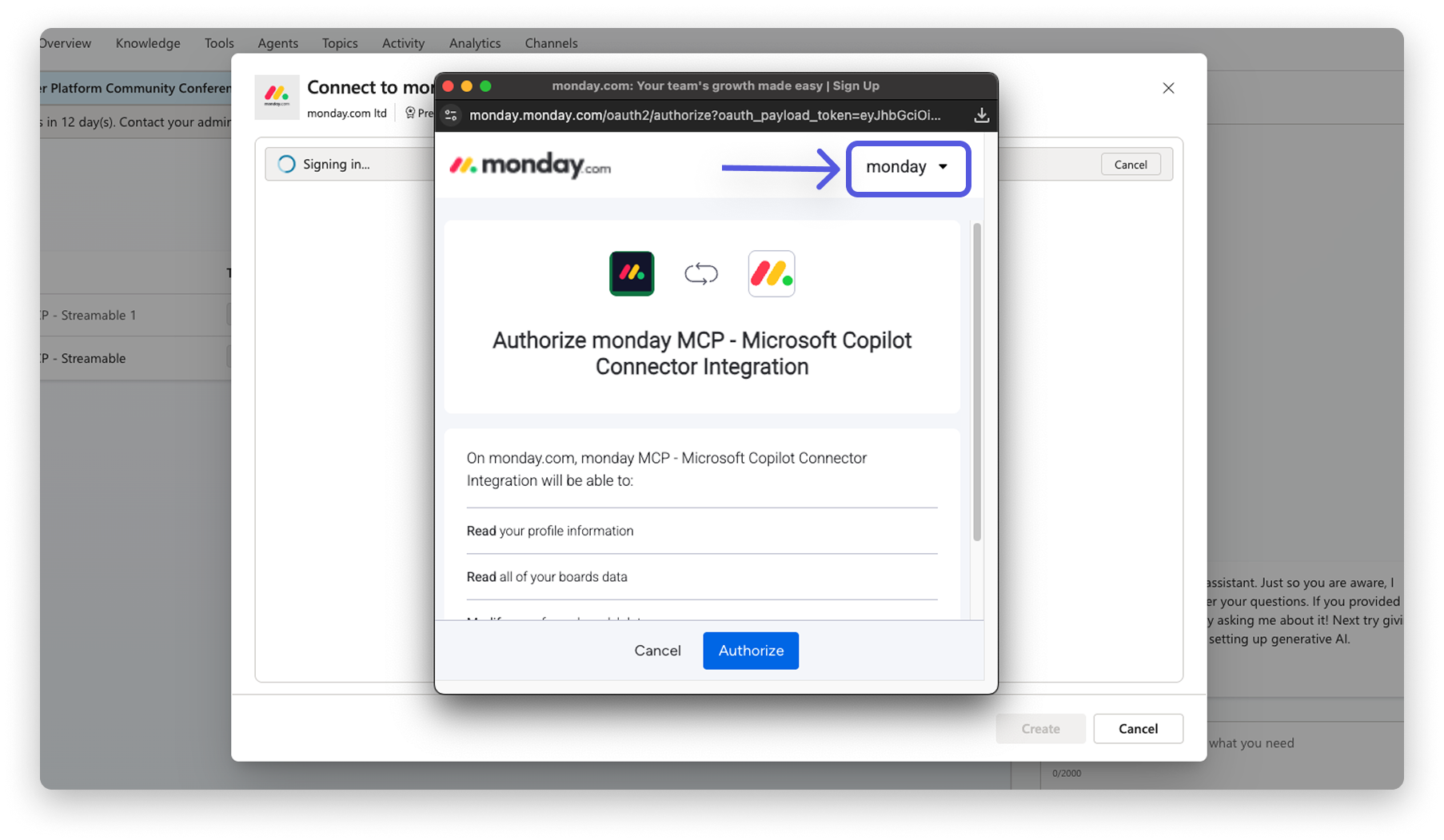Cancel the authorization in the OAuth popup
This screenshot has height=840, width=1444.
(657, 651)
